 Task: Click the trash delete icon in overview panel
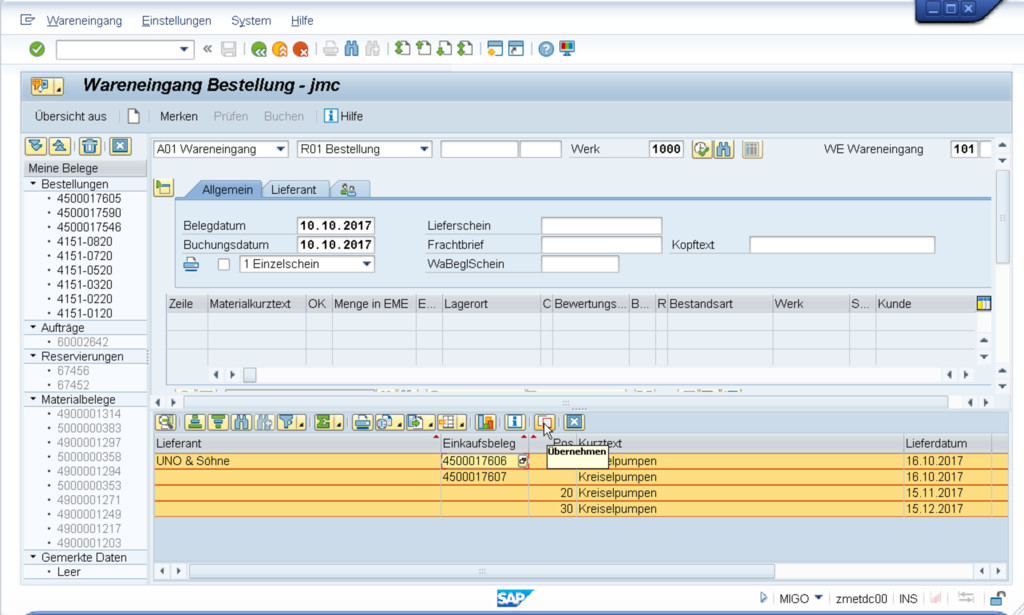tap(90, 146)
